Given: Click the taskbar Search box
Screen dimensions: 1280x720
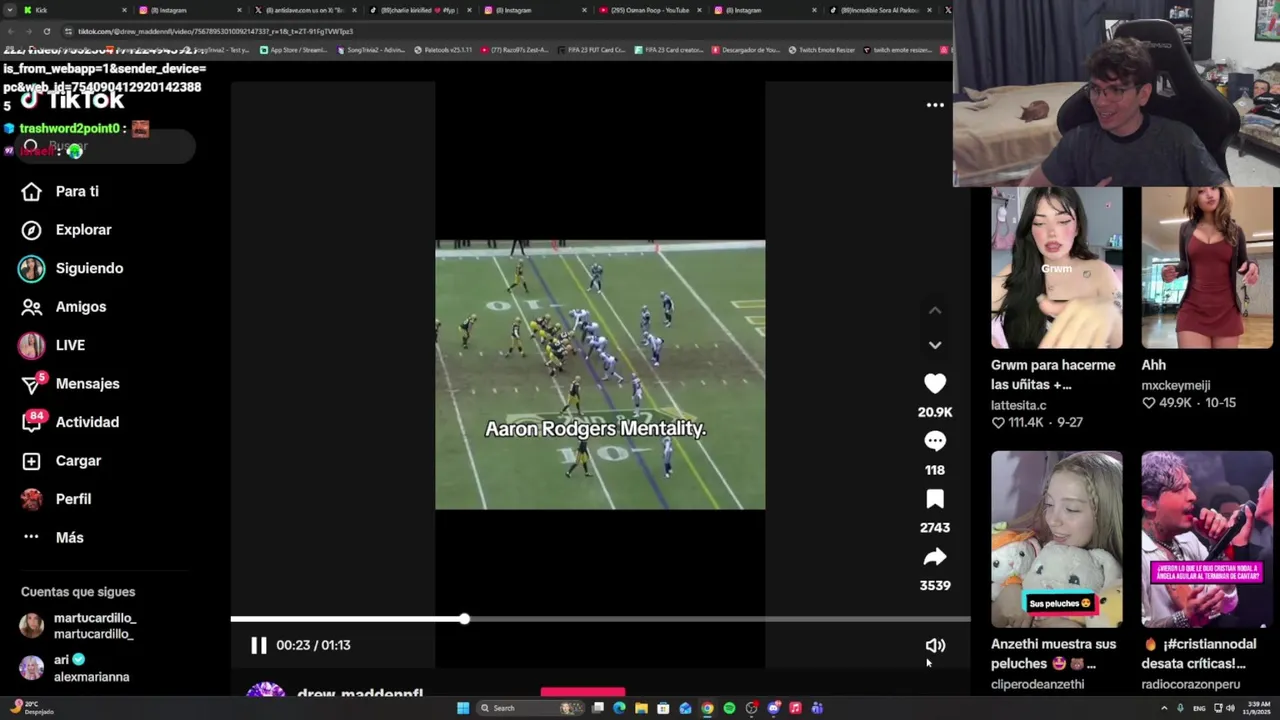Looking at the screenshot, I should (x=530, y=708).
